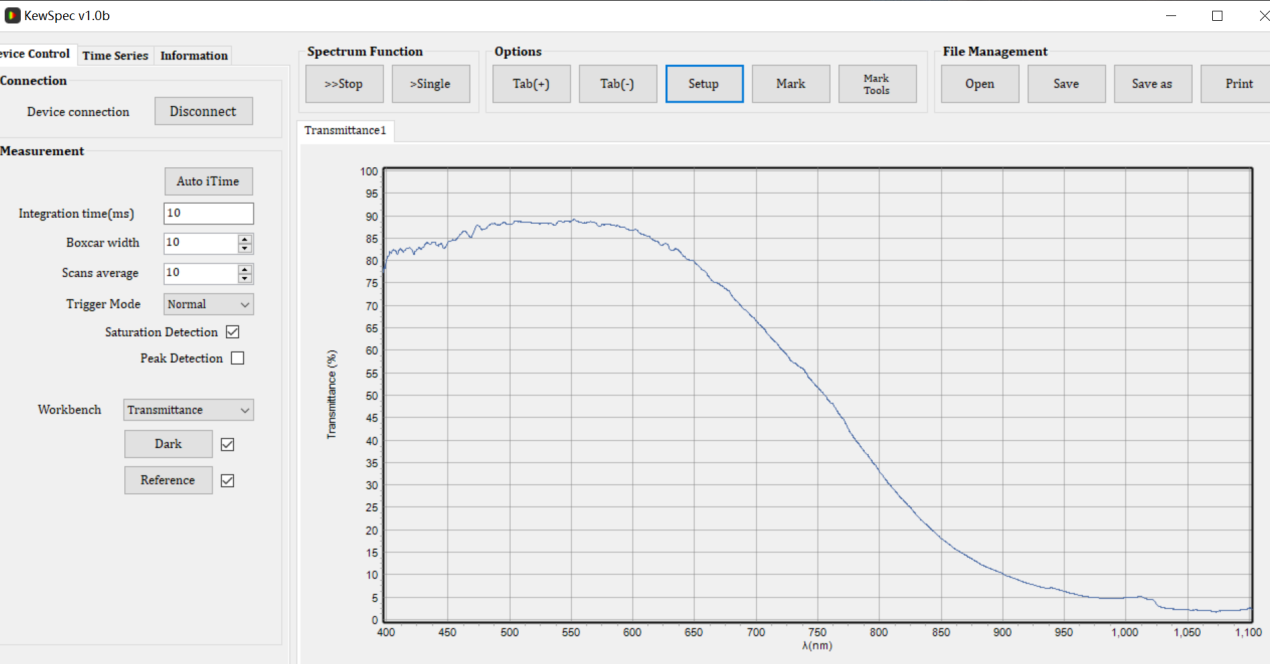Open a spectrum file

pos(979,84)
